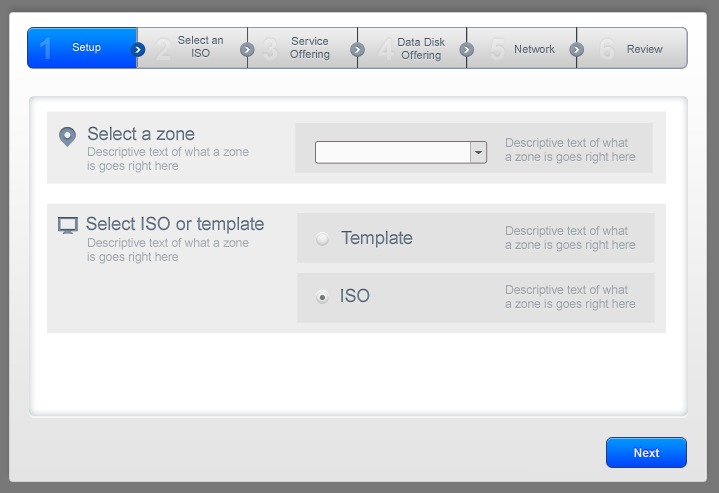Select the ISO radio button
The image size is (719, 493).
pyautogui.click(x=322, y=297)
